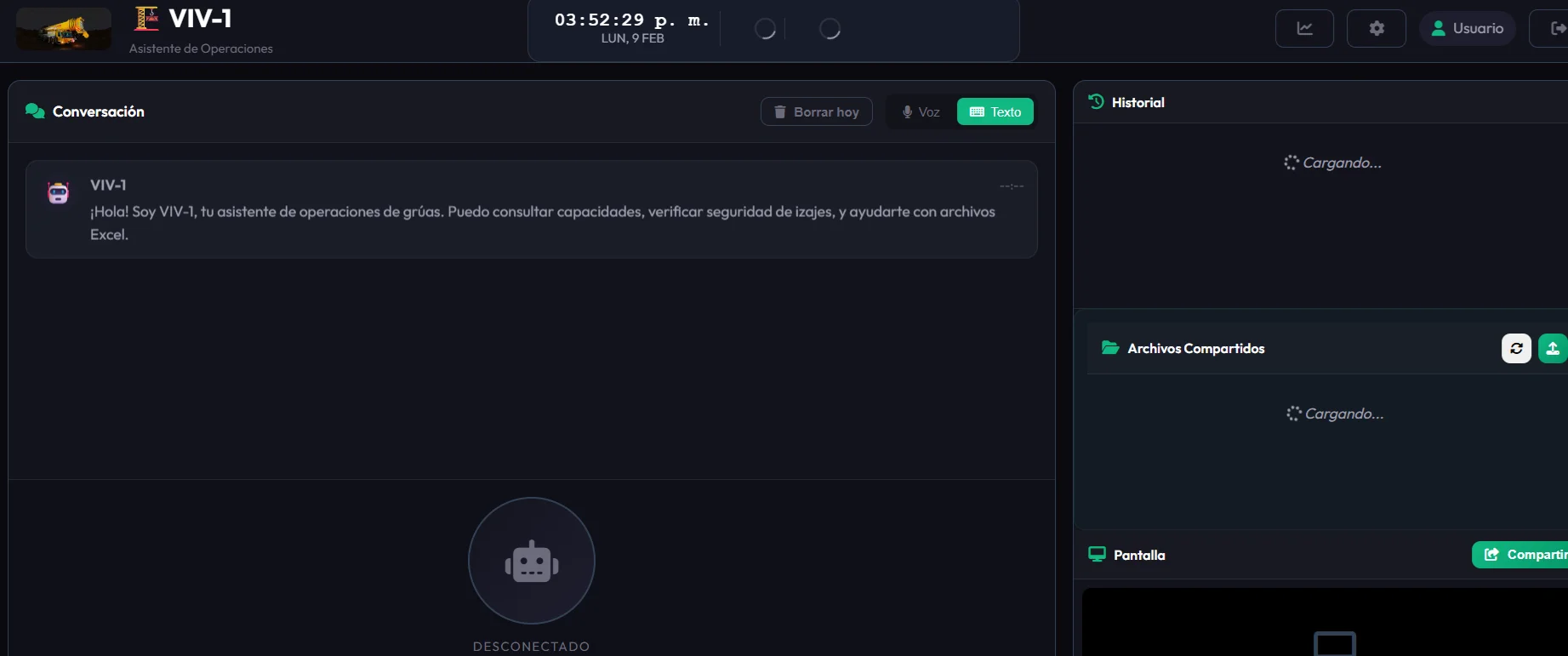The width and height of the screenshot is (1568, 656).
Task: Click the Pantalla section title
Action: click(1139, 555)
